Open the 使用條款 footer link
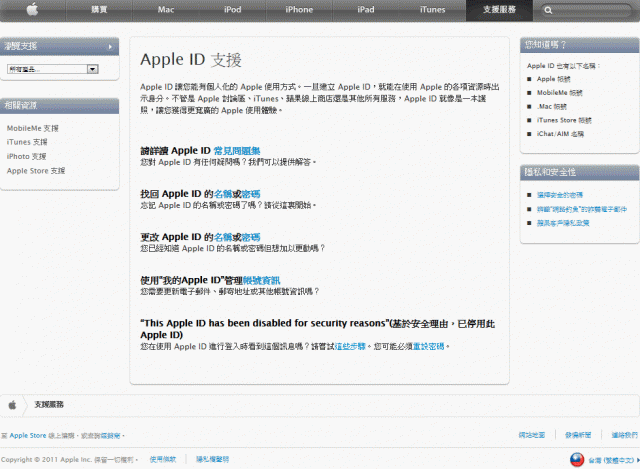 (162, 459)
